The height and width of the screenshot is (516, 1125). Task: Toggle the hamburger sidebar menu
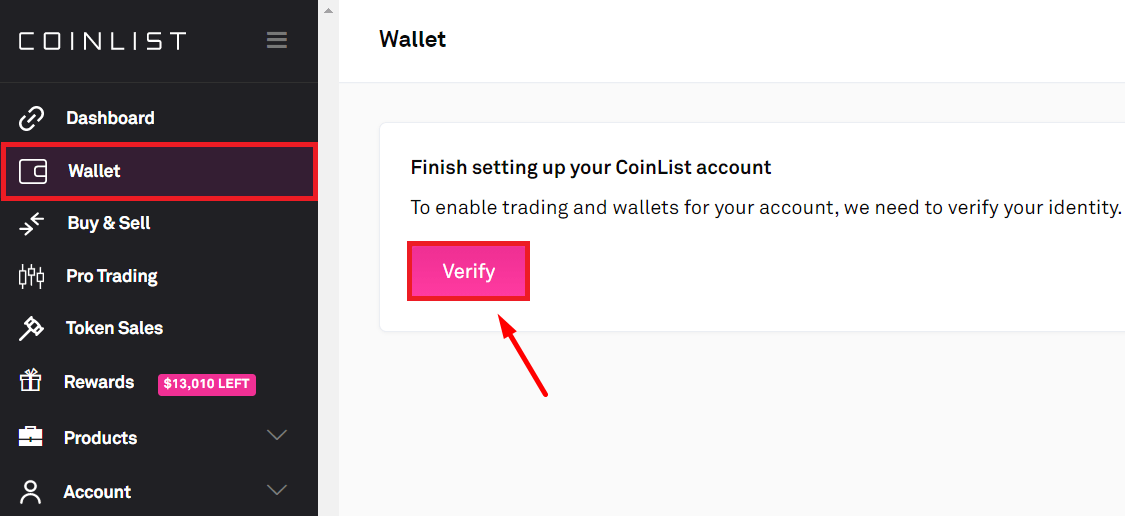coord(277,40)
